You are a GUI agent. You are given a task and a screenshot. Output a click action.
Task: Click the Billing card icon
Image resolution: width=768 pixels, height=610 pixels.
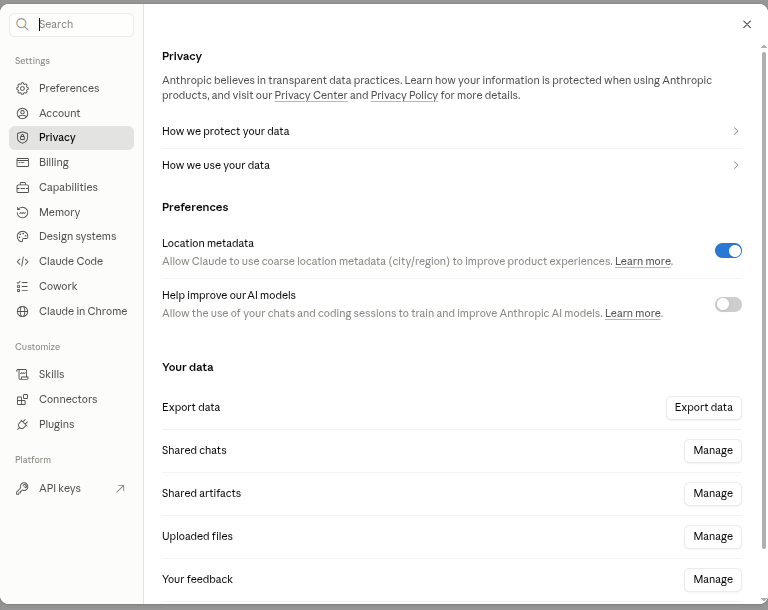(x=23, y=163)
